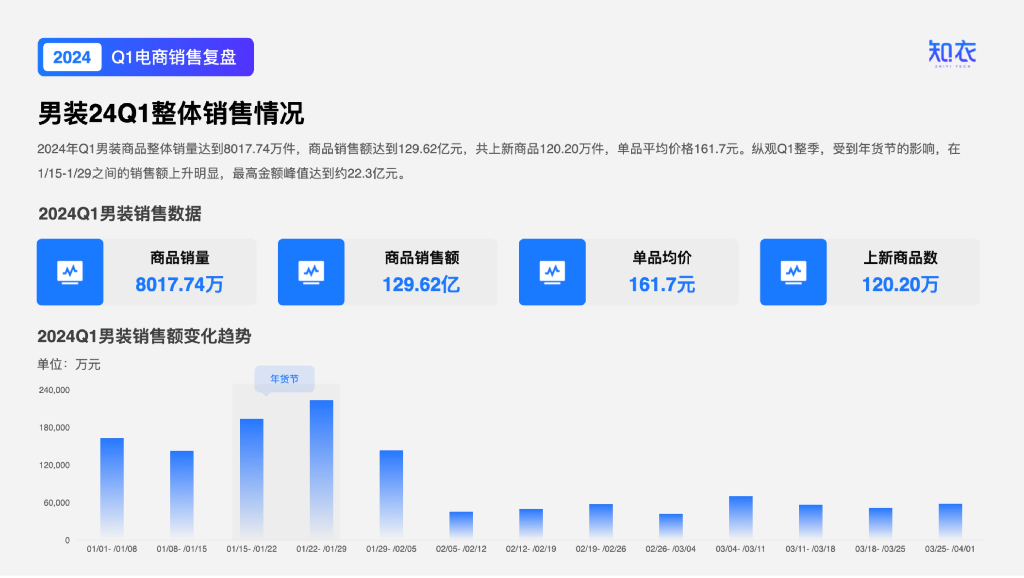Click the 60,000 y-axis label
Viewport: 1024px width, 578px height.
click(57, 503)
